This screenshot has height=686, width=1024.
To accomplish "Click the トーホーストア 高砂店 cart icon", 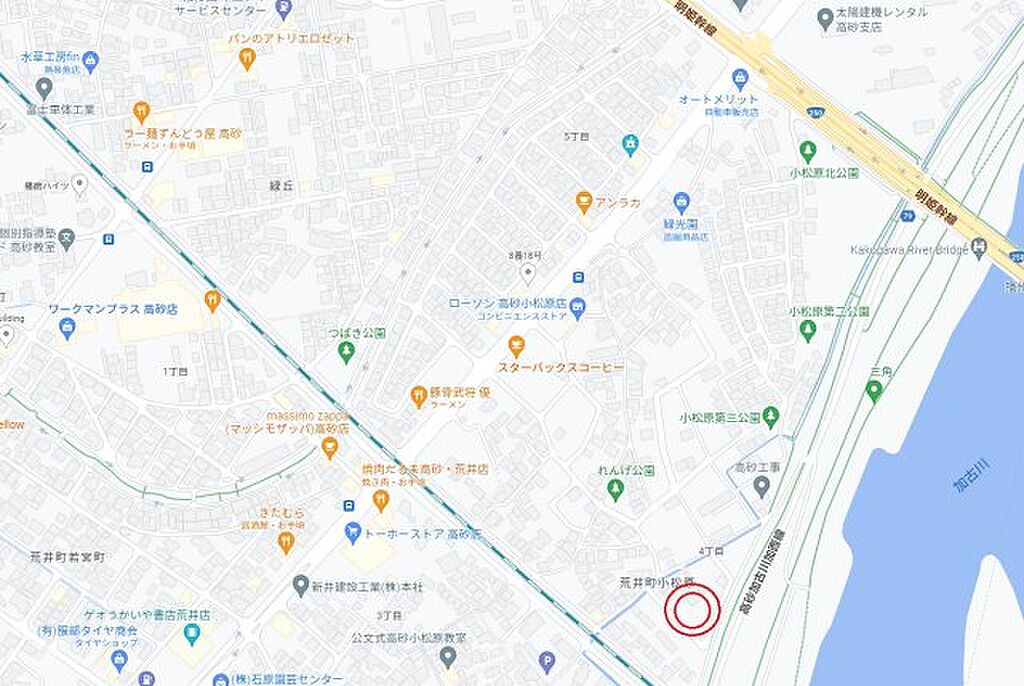I will click(353, 533).
